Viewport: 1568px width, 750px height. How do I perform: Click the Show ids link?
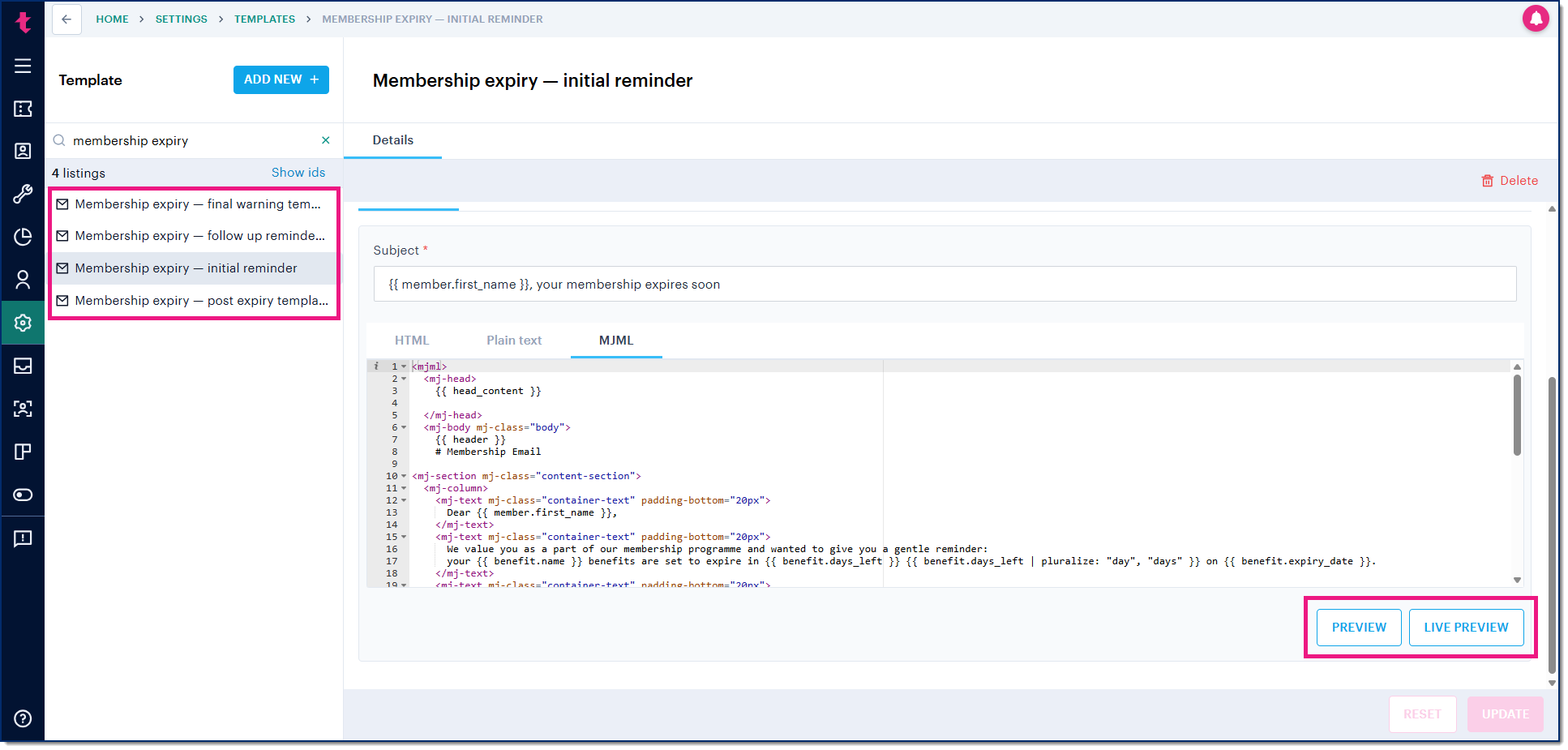298,173
